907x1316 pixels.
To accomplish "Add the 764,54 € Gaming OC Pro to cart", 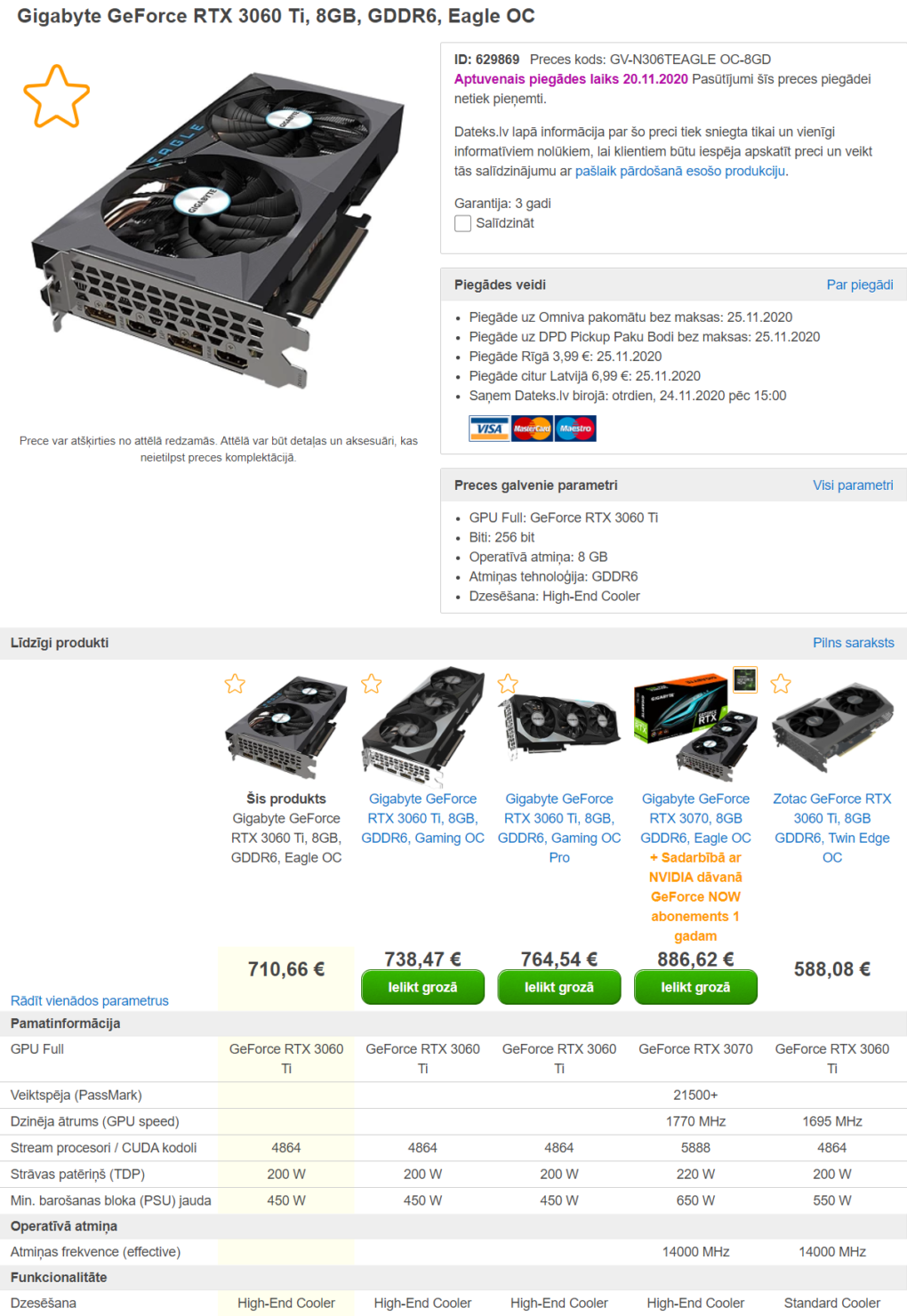I will click(559, 987).
